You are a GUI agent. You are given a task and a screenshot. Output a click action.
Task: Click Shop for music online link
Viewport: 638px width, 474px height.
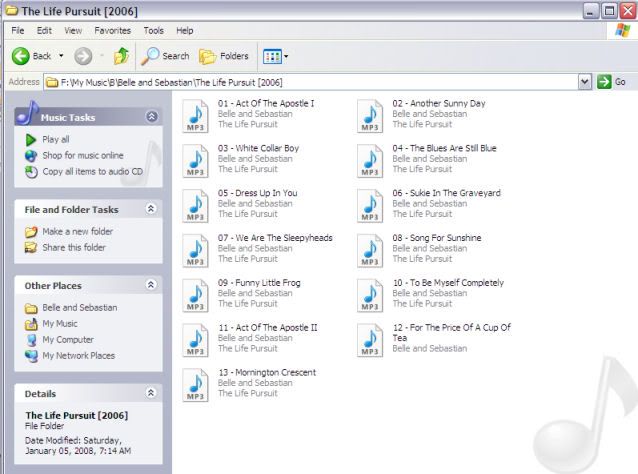tap(83, 155)
